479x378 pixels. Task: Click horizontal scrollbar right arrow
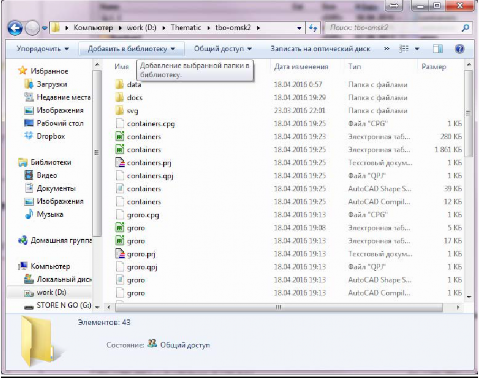point(458,307)
